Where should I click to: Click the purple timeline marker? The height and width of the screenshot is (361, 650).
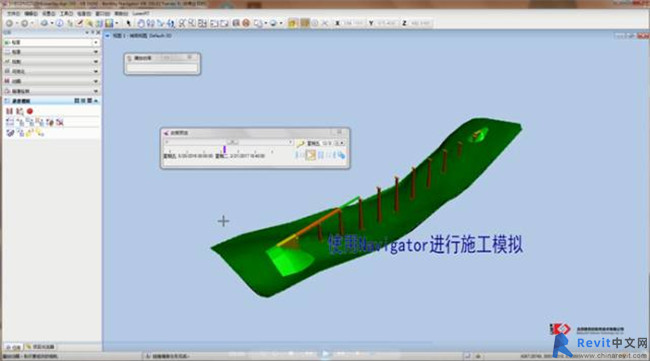(x=224, y=149)
